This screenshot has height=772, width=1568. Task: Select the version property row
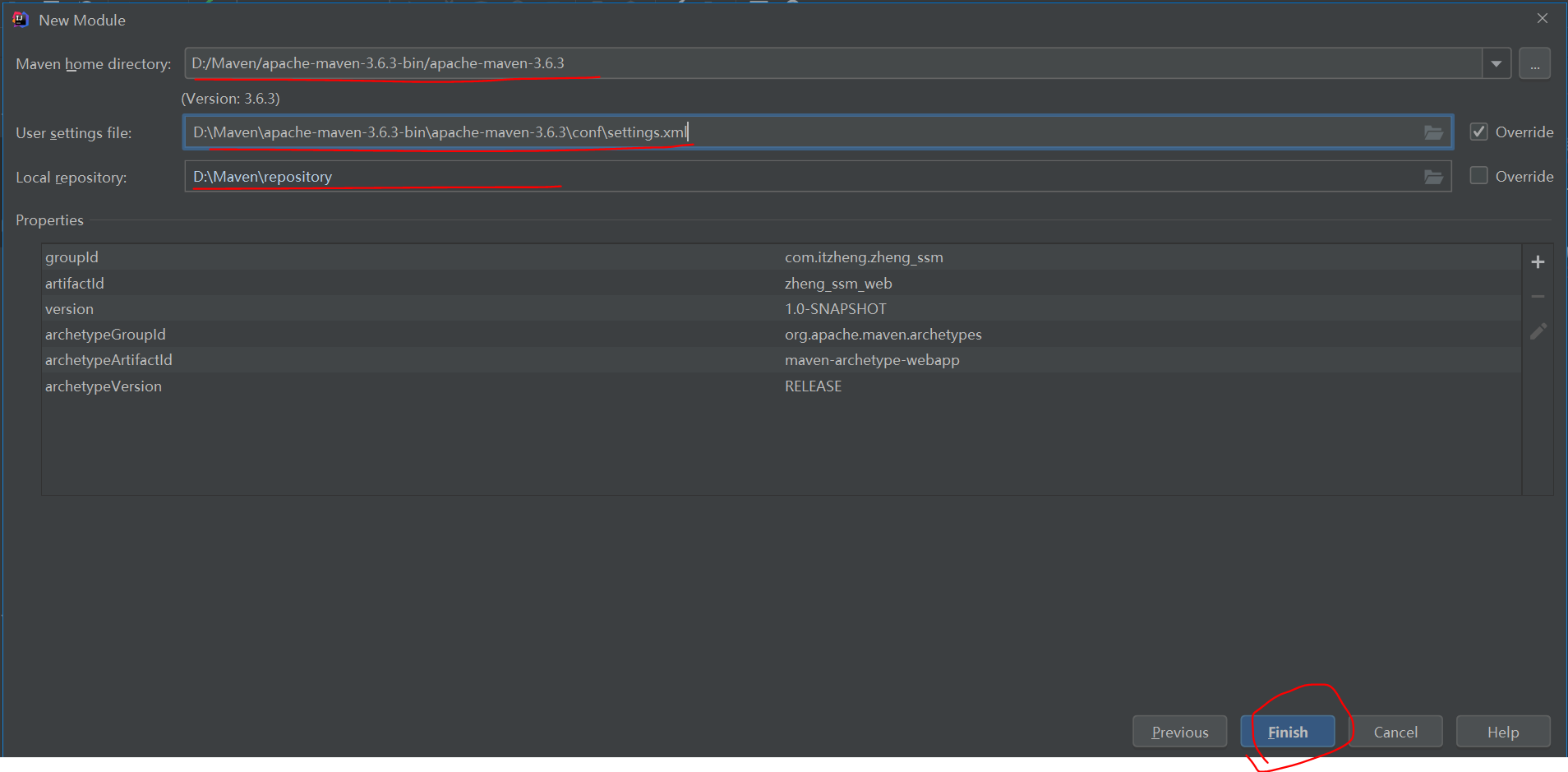[x=781, y=309]
